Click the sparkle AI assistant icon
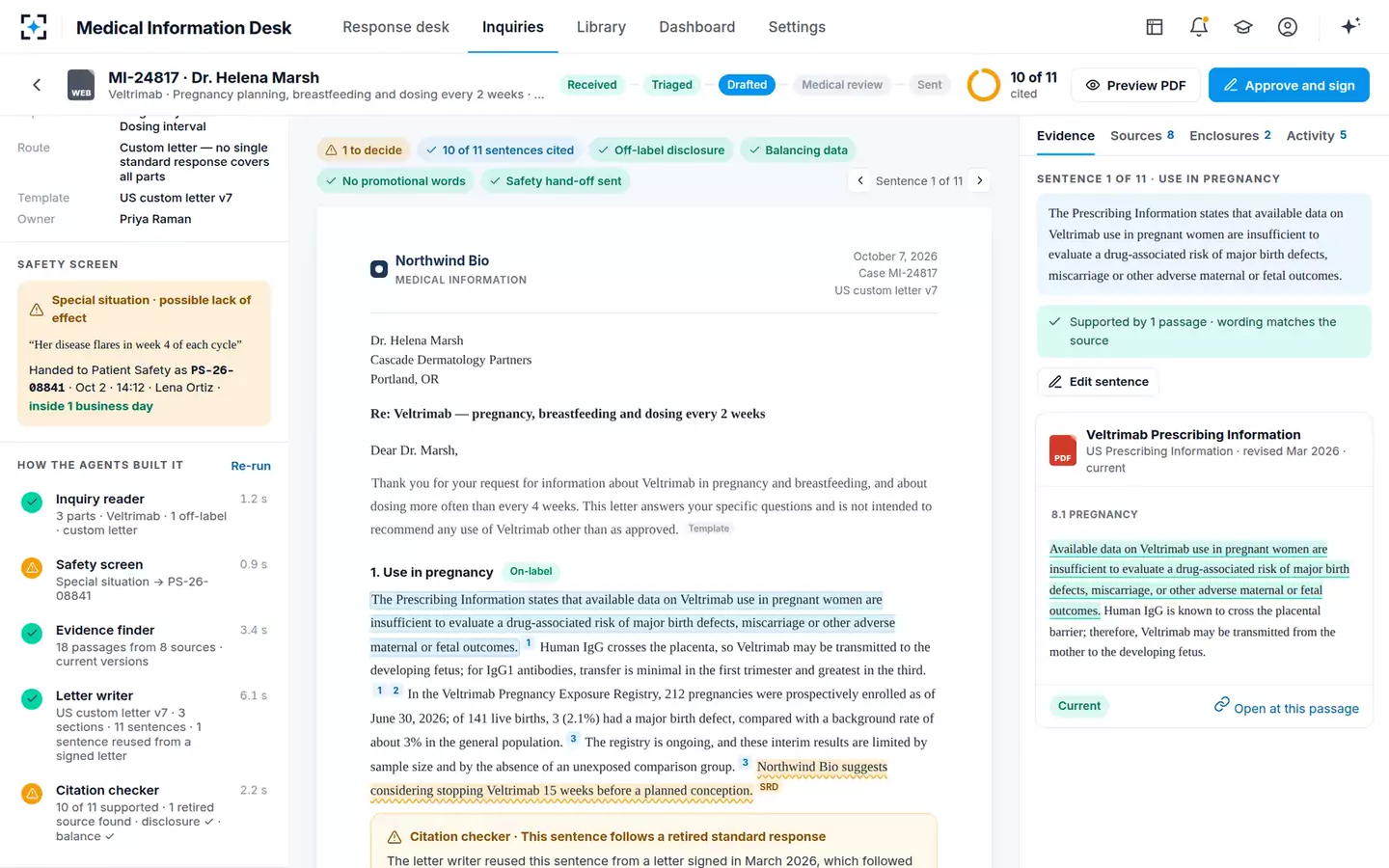This screenshot has width=1389, height=868. pos(1350,26)
